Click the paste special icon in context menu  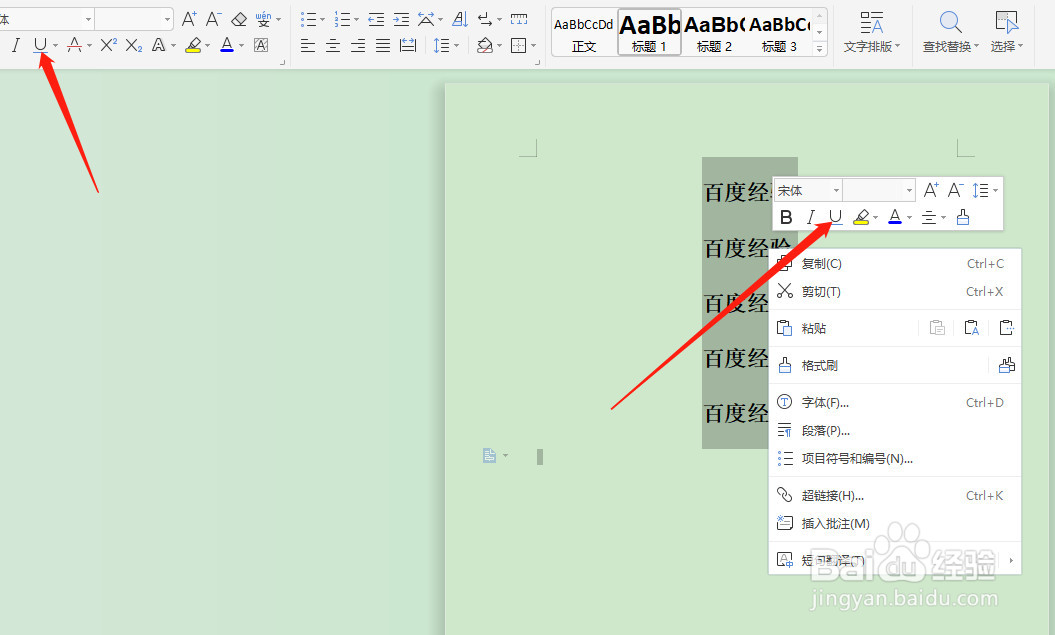[1007, 328]
